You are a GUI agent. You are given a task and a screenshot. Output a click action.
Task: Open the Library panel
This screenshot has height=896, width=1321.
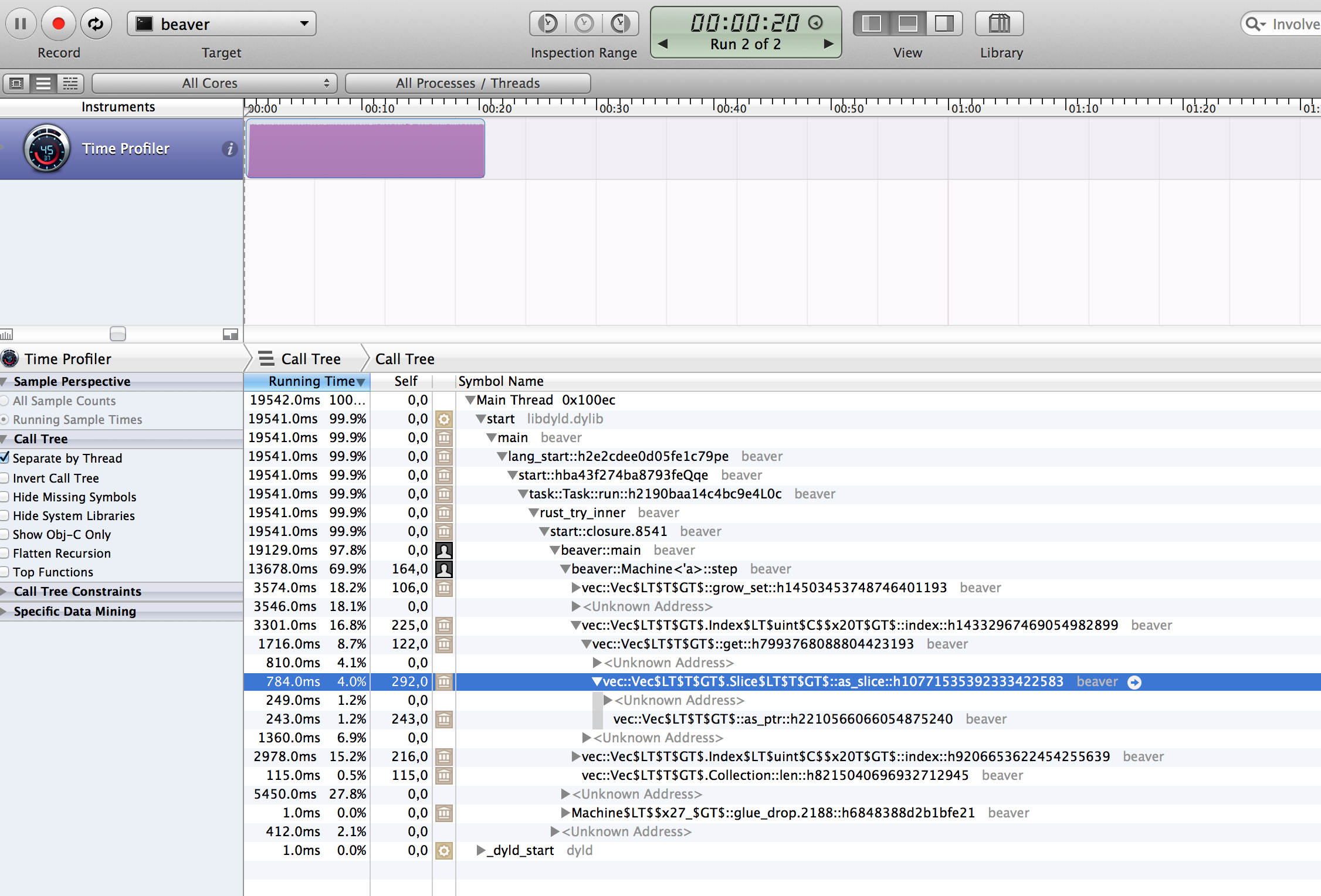pyautogui.click(x=1000, y=23)
